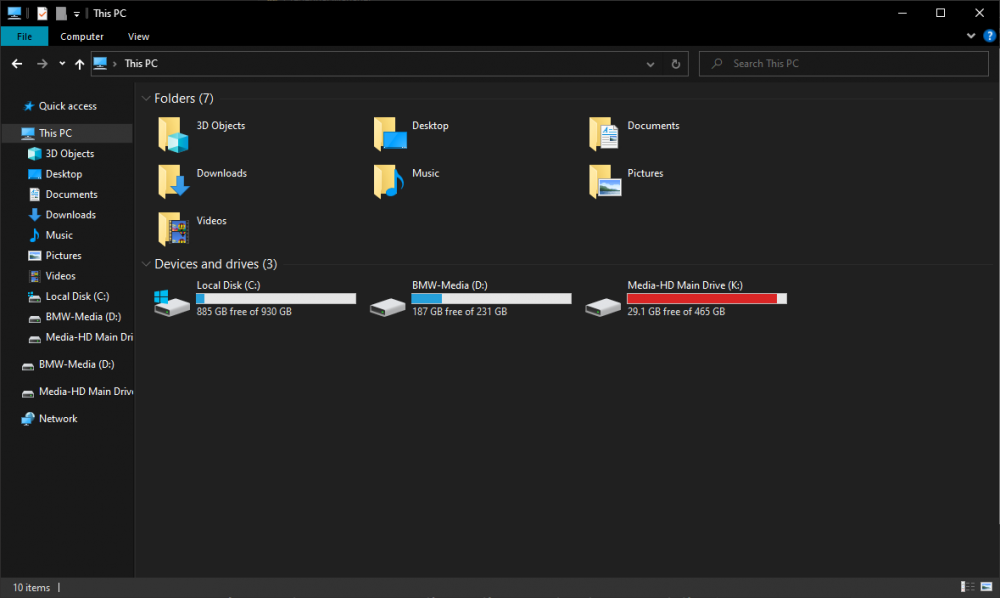
Task: Select the Media-HD Main Drive (K:) drive icon
Action: 603,307
